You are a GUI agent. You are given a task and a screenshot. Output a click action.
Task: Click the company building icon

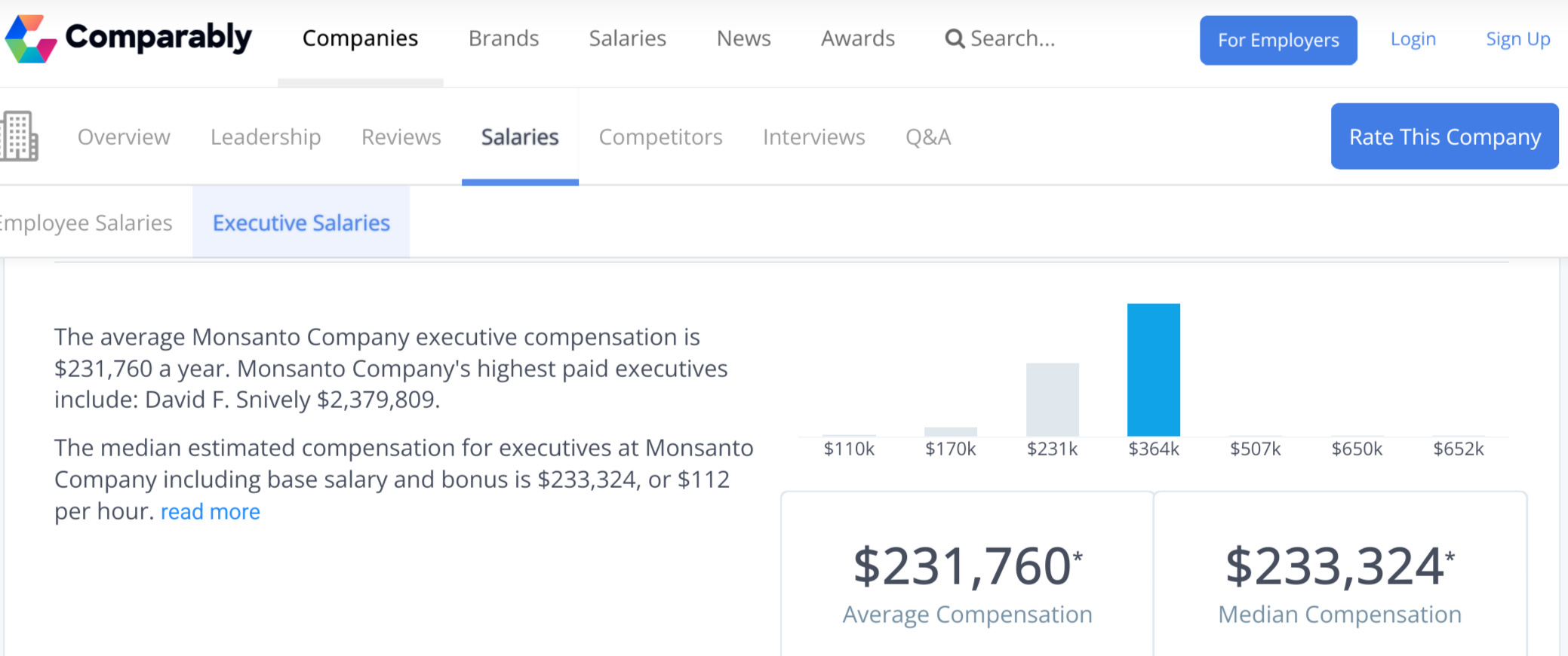tap(20, 136)
